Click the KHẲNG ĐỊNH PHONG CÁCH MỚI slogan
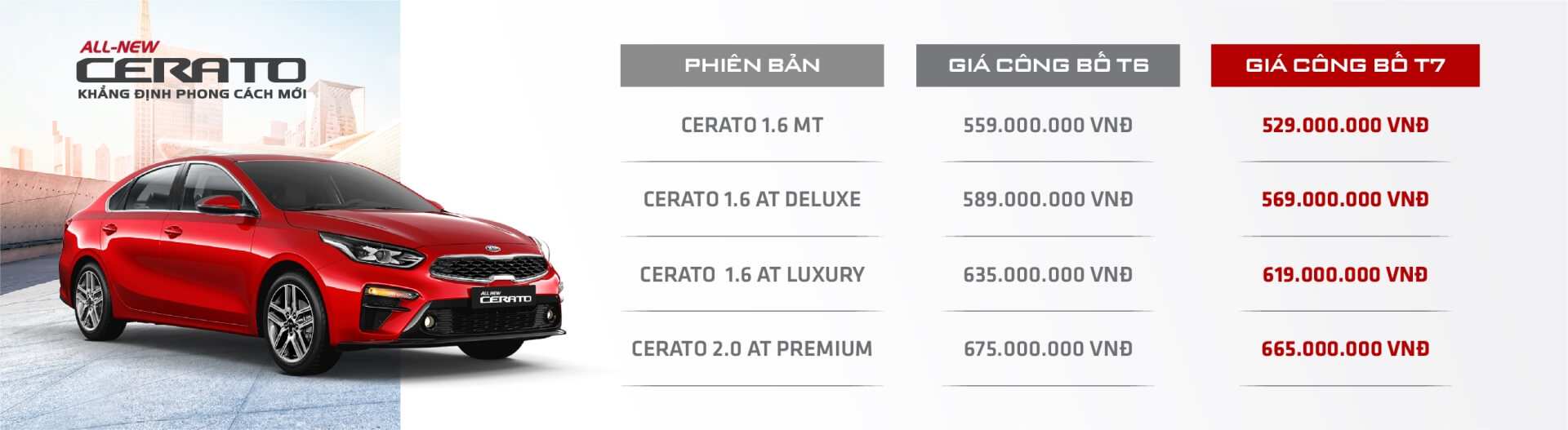This screenshot has height=430, width=1568. click(192, 94)
